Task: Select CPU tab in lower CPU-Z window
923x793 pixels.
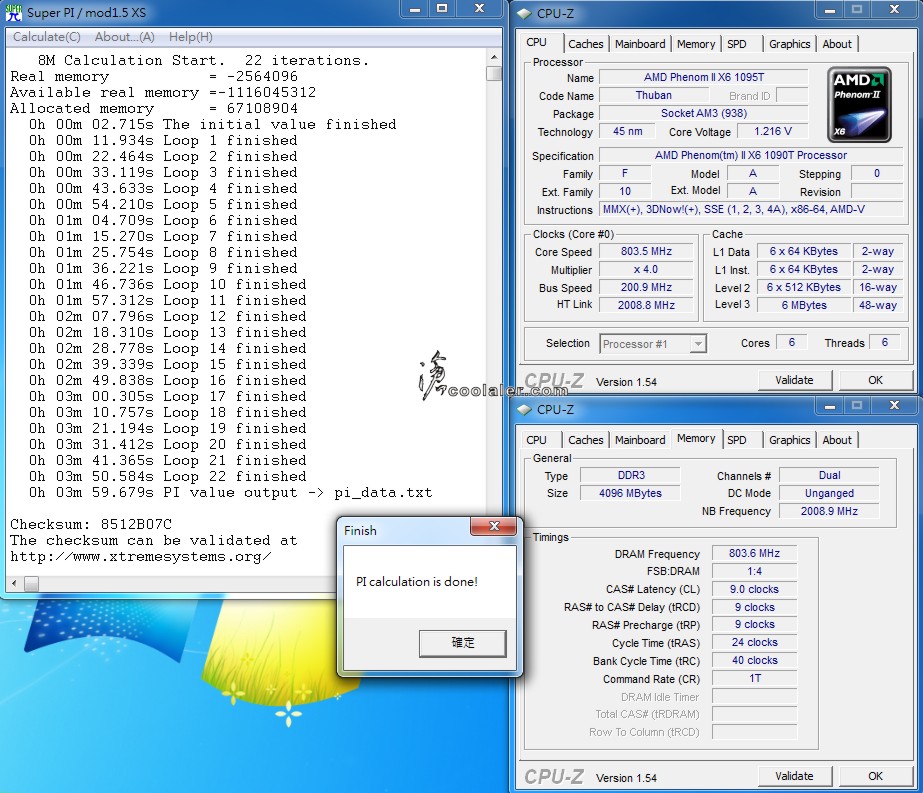Action: [536, 440]
